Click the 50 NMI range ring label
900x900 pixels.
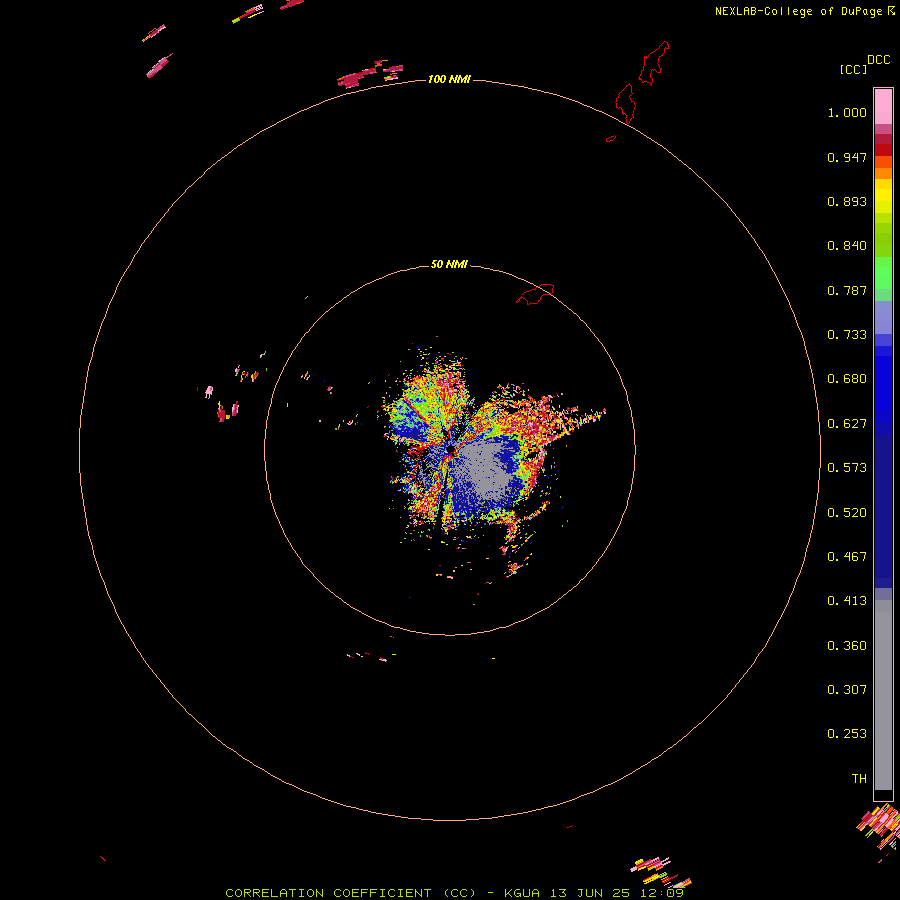coord(449,264)
